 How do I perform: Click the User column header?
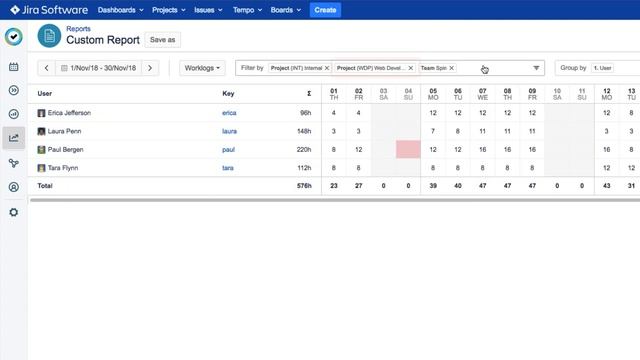coord(44,93)
